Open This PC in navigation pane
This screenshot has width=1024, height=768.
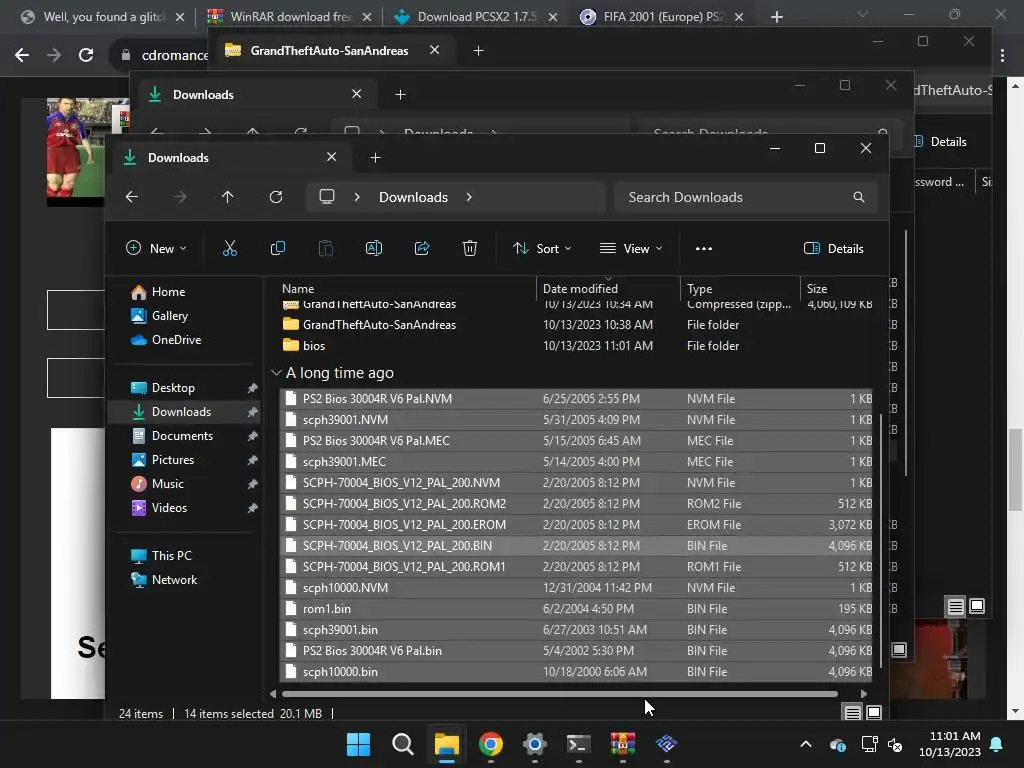point(171,556)
